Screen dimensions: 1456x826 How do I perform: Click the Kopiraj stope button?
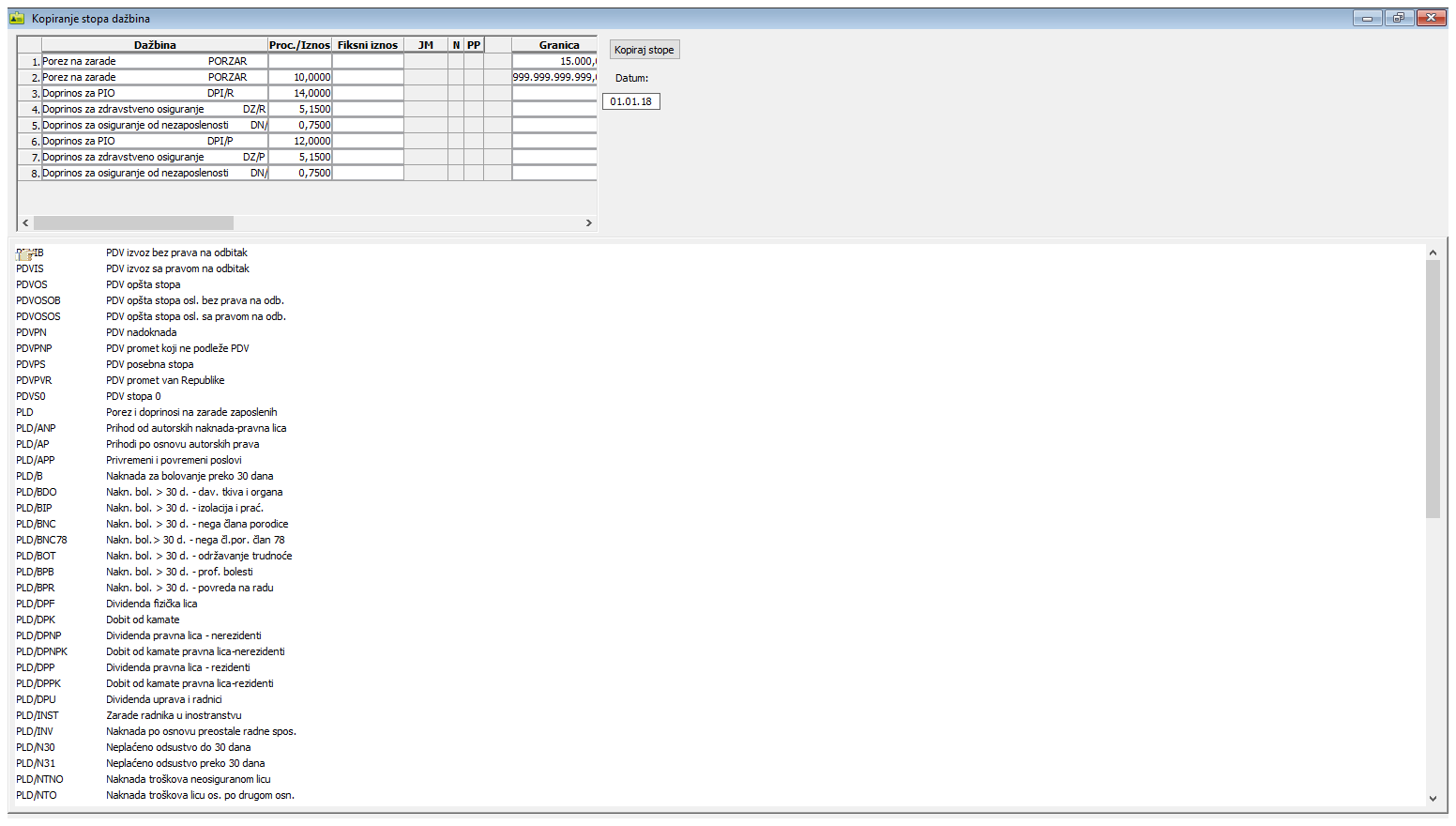(645, 50)
